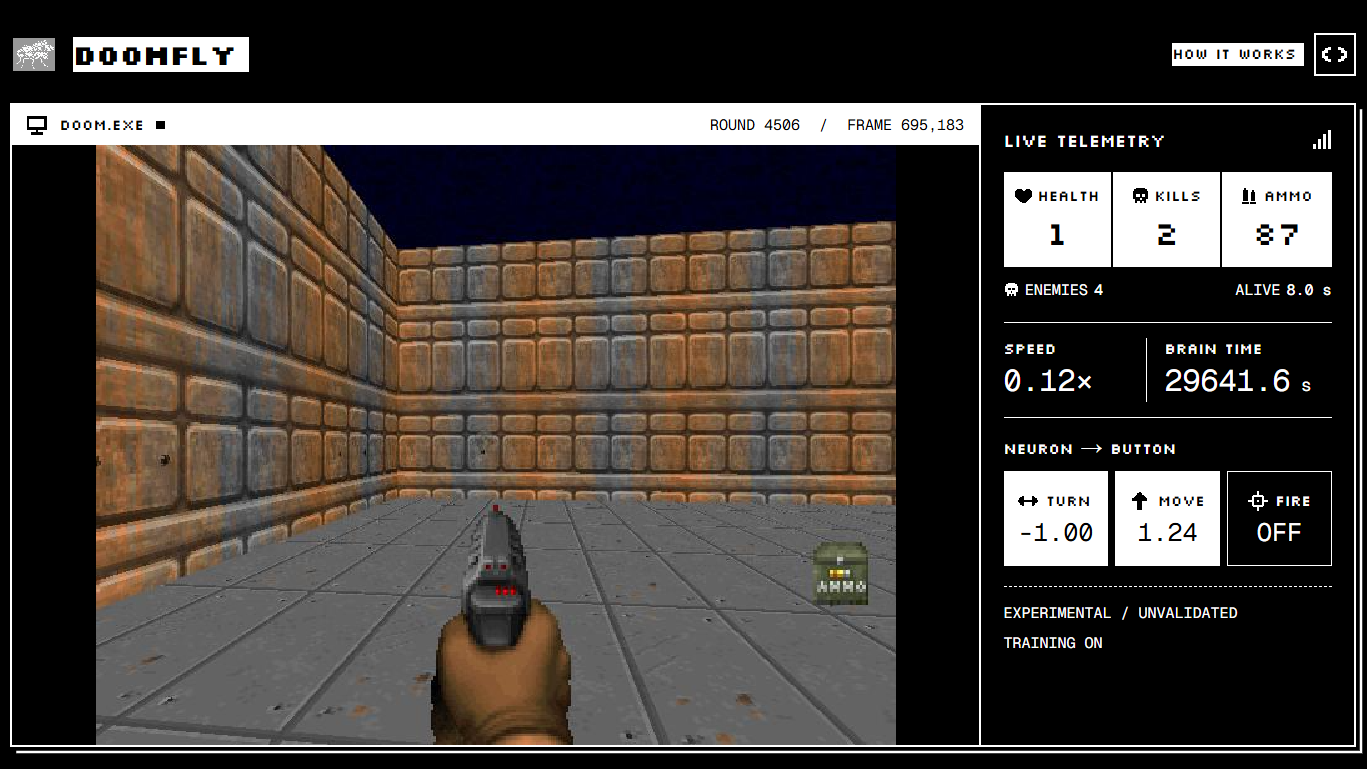Open the embed code brackets icon
Viewport: 1367px width, 769px height.
pos(1334,55)
